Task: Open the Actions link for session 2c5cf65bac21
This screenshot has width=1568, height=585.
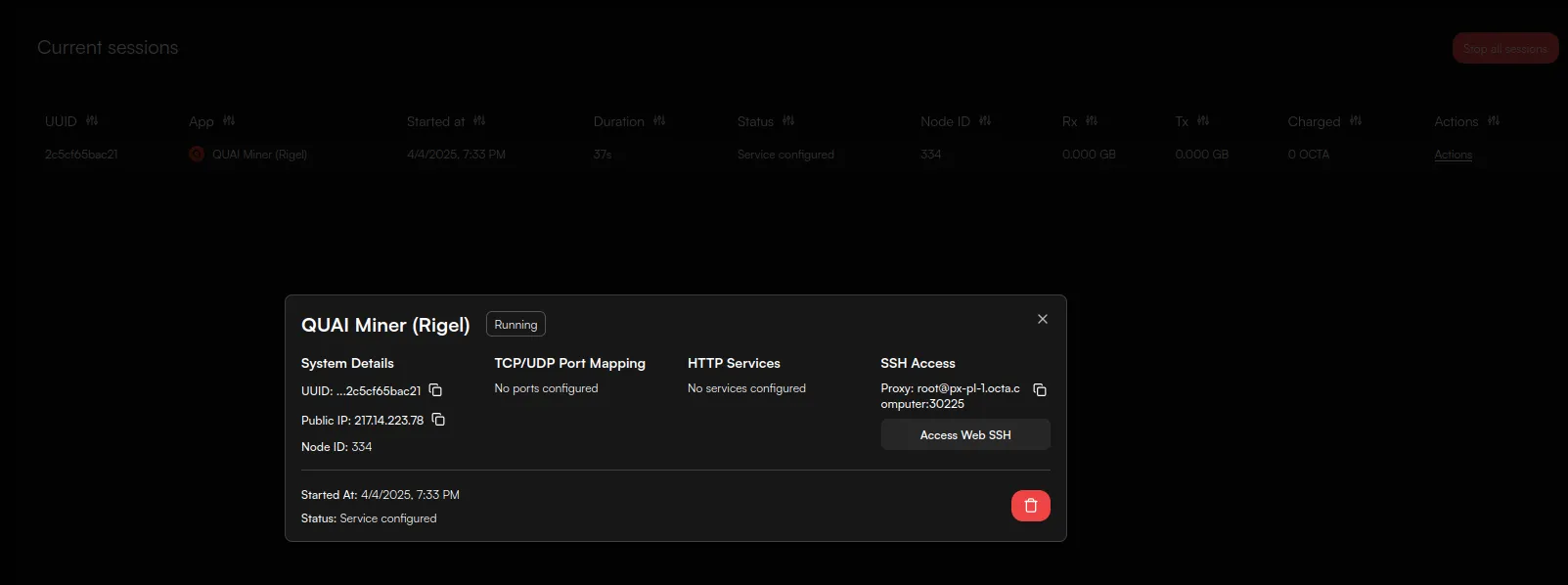Action: click(1453, 155)
